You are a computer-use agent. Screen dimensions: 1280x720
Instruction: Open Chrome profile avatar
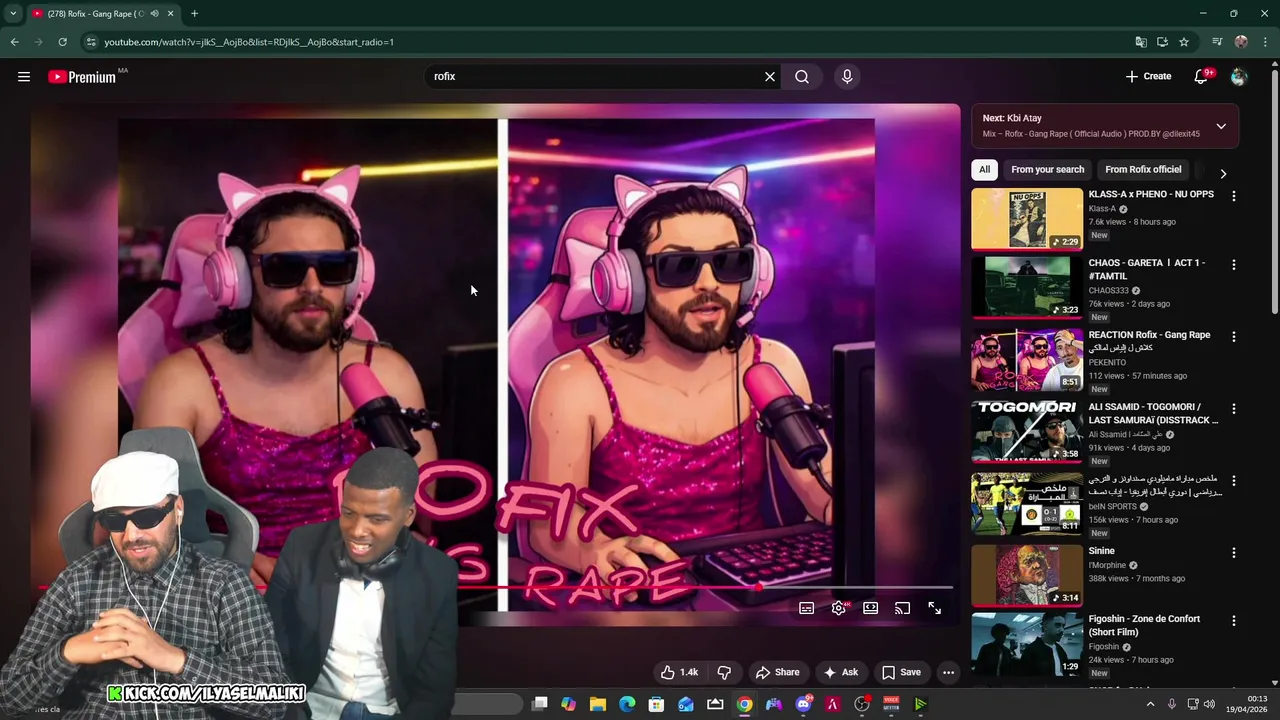1241,42
